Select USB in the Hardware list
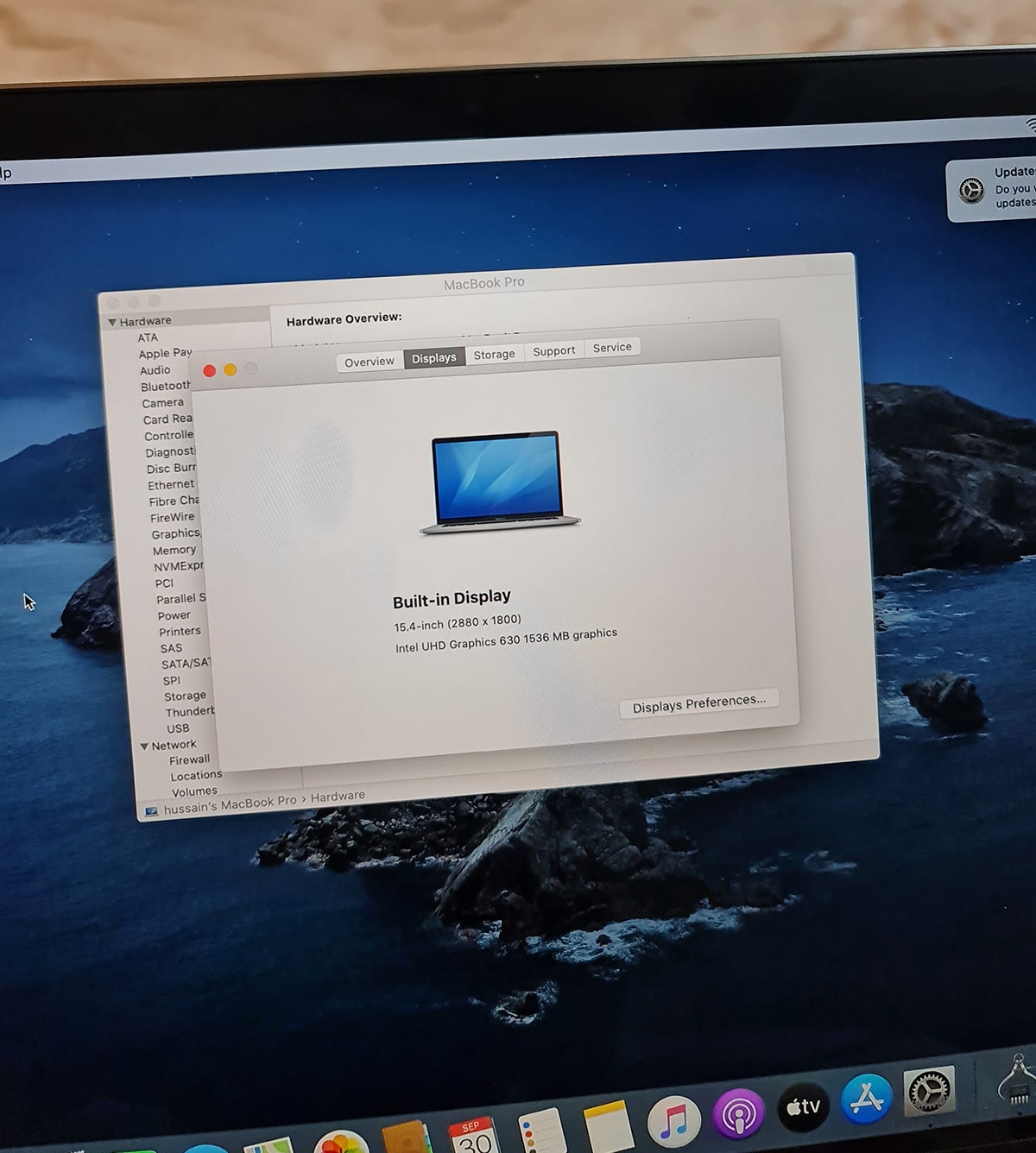Viewport: 1036px width, 1153px height. click(178, 728)
